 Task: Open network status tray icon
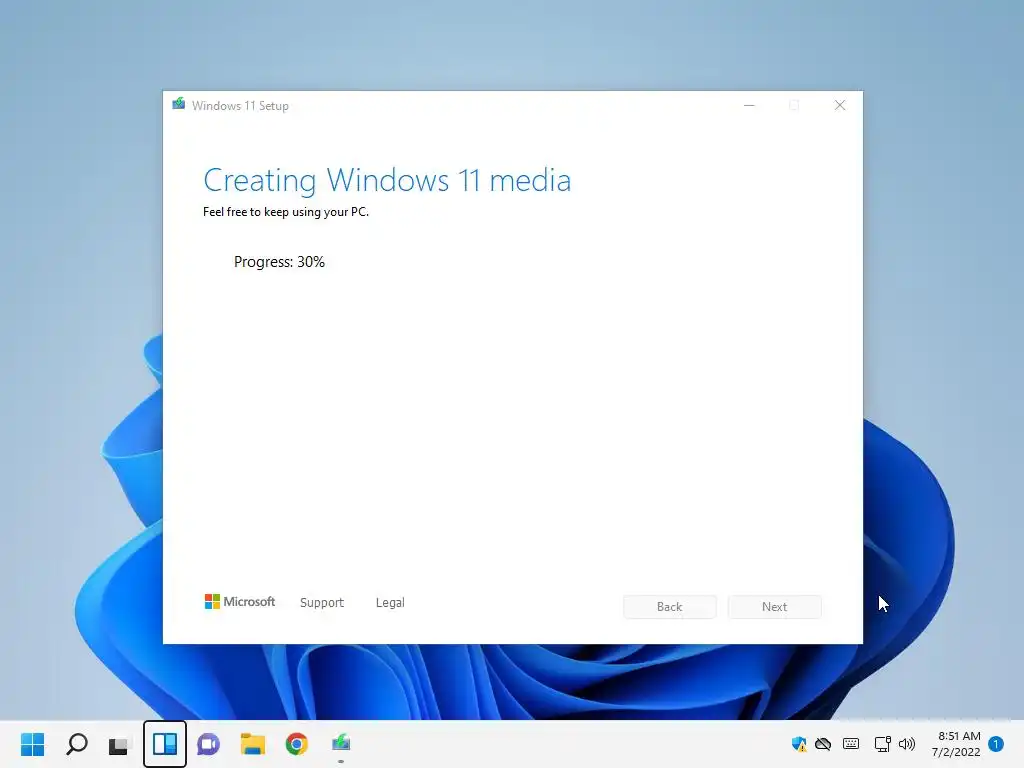[x=882, y=744]
